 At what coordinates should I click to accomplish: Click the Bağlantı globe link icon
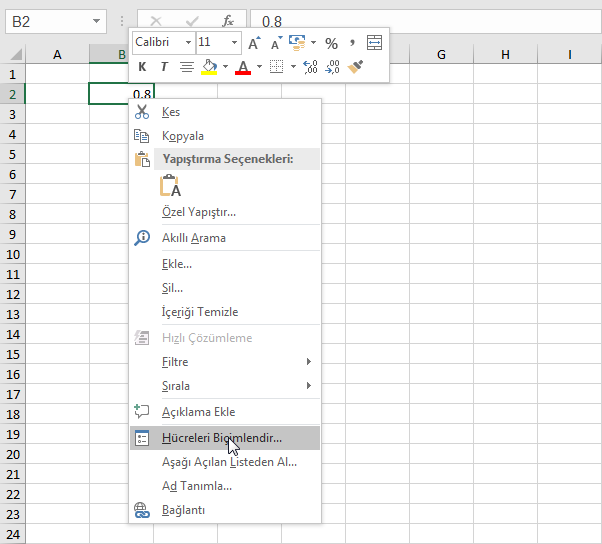141,510
